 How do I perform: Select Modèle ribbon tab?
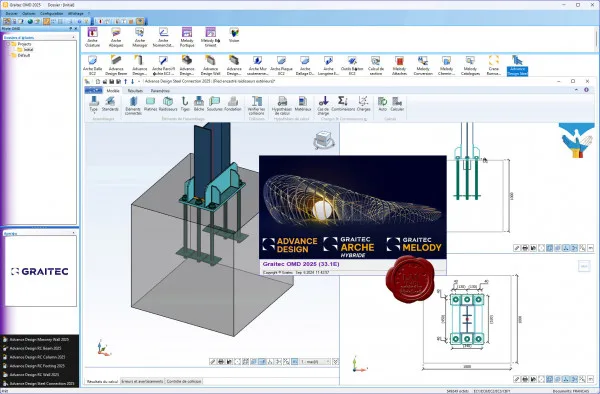[x=113, y=91]
